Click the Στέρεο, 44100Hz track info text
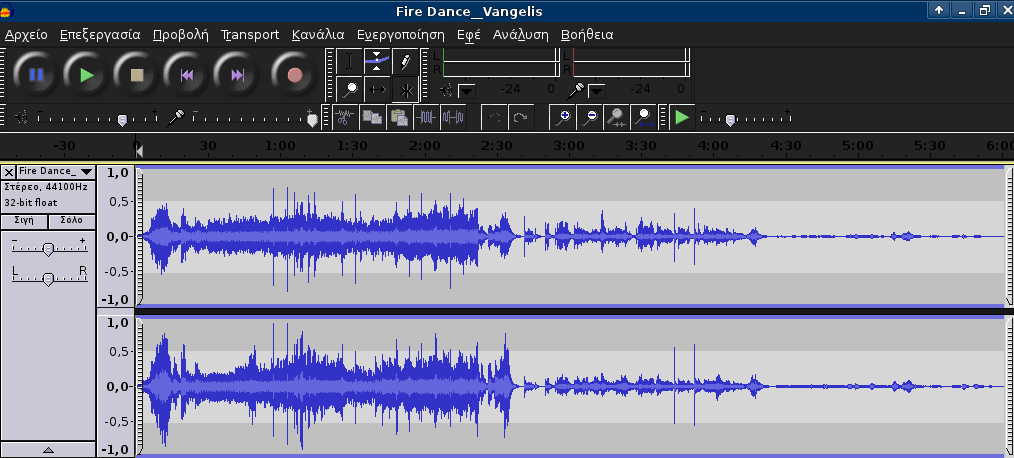This screenshot has height=458, width=1014. click(x=45, y=187)
